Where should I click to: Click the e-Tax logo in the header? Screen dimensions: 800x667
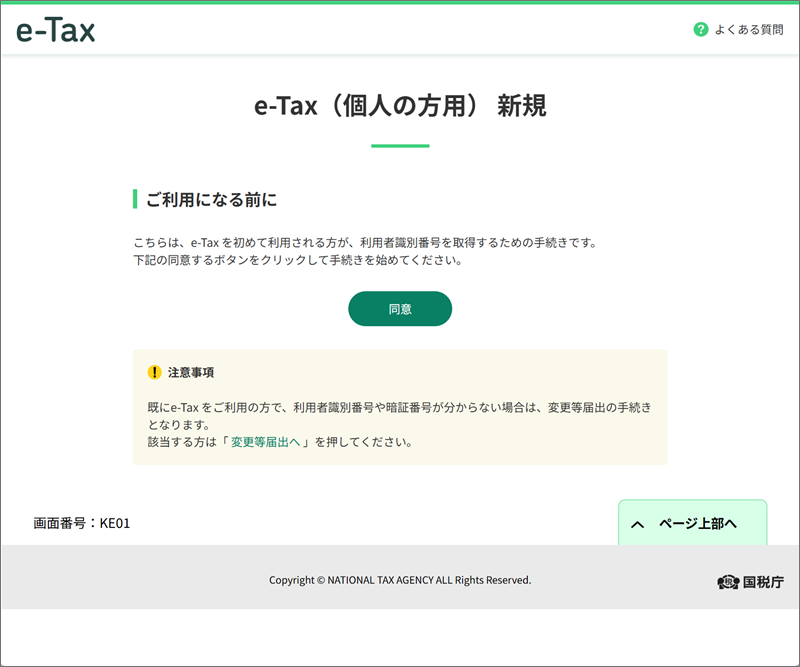point(56,30)
